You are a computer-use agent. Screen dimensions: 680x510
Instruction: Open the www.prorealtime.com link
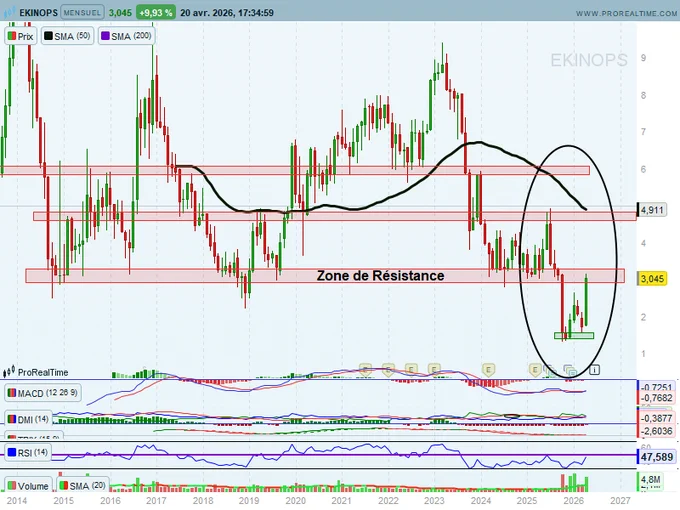coord(626,13)
